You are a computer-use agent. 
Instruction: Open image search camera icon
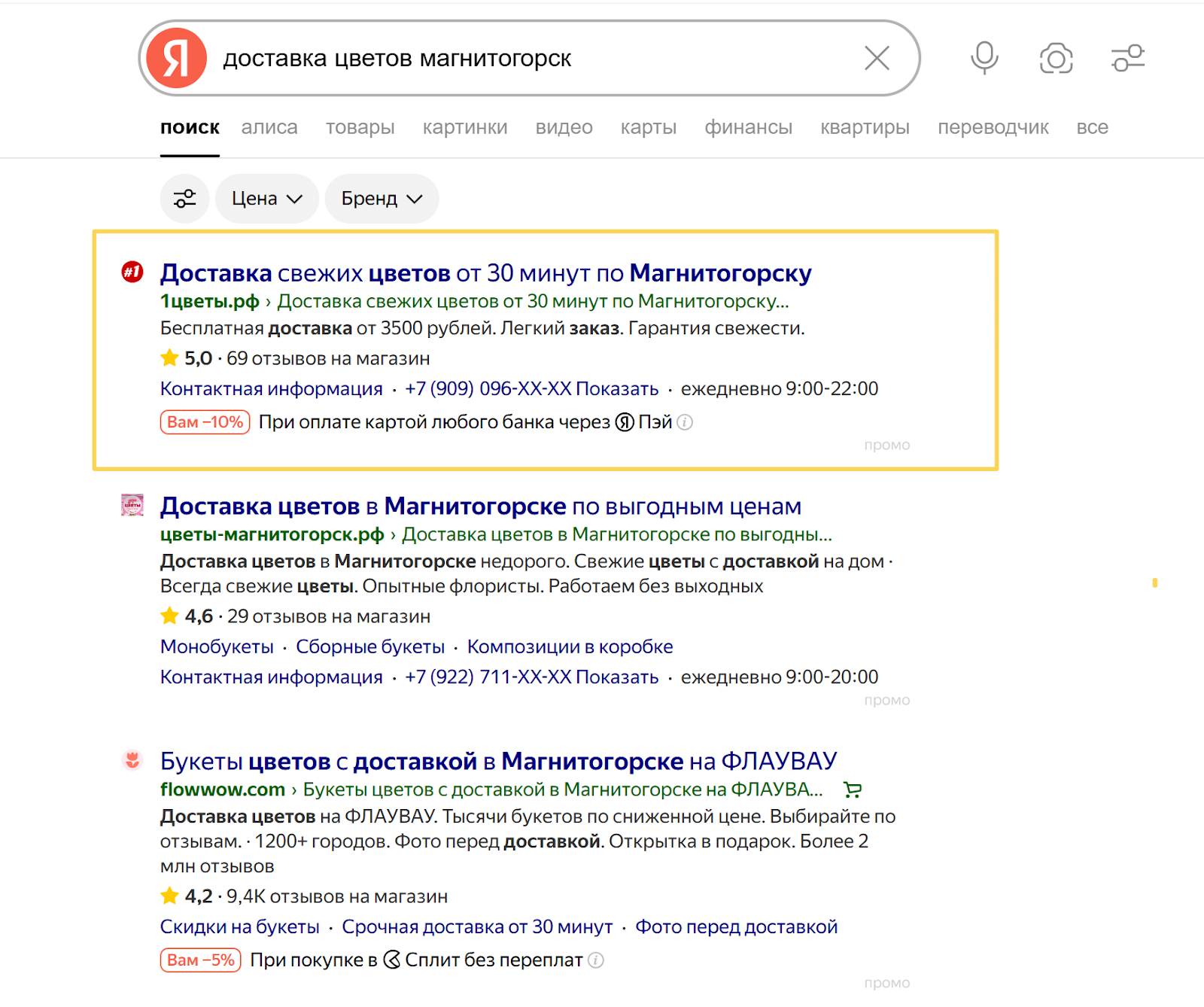[x=1056, y=58]
